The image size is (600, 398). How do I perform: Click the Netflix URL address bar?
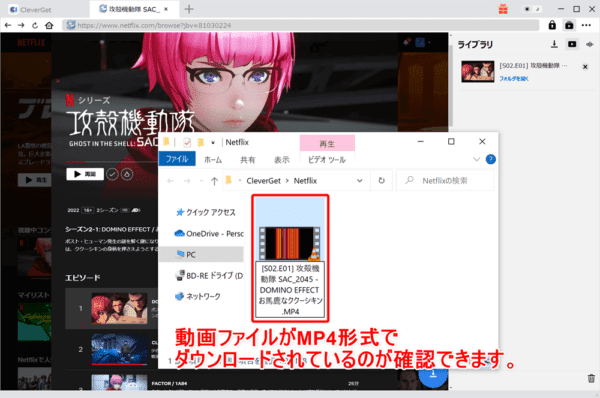coord(300,25)
